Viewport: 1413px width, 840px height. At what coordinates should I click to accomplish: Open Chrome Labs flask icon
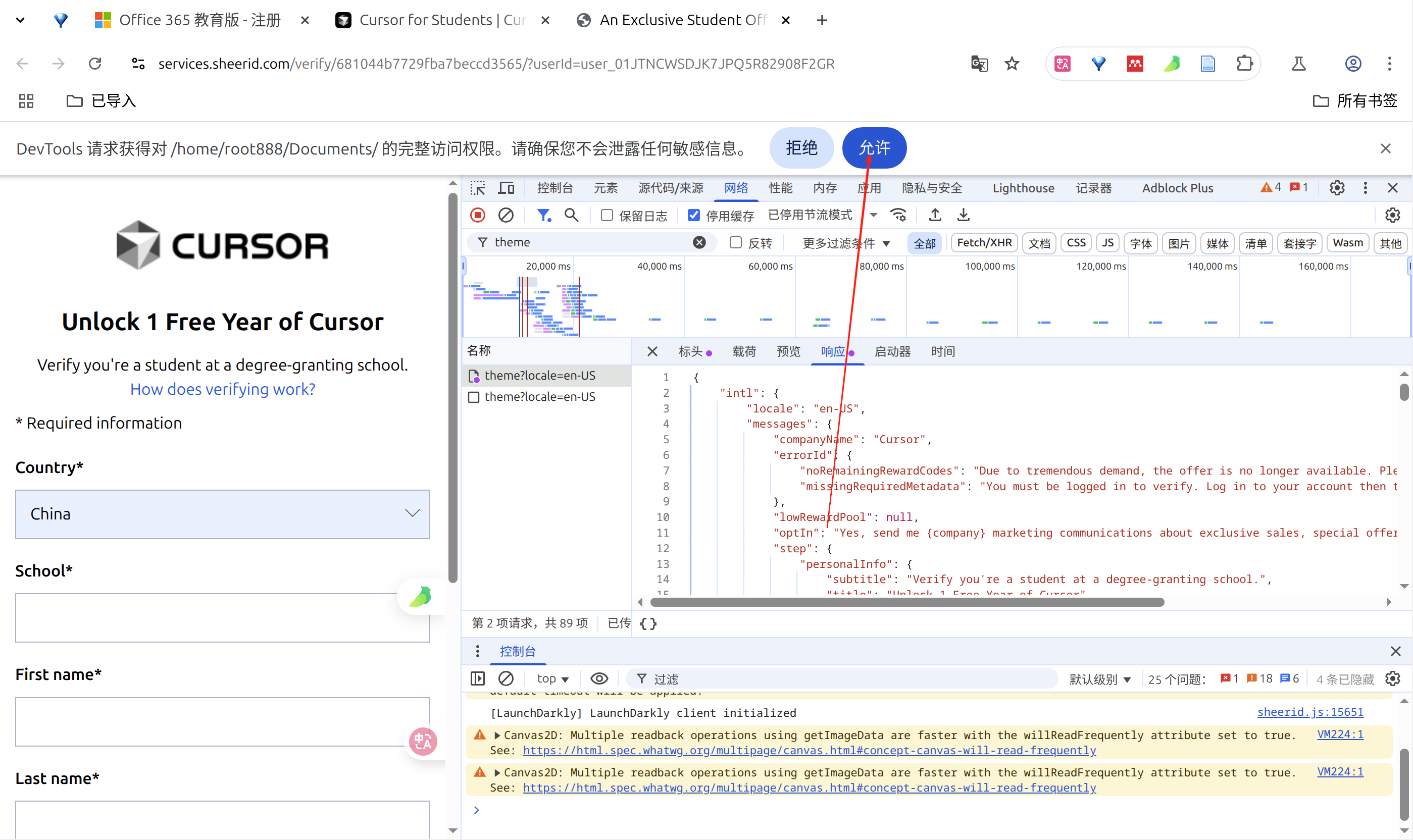[x=1299, y=64]
